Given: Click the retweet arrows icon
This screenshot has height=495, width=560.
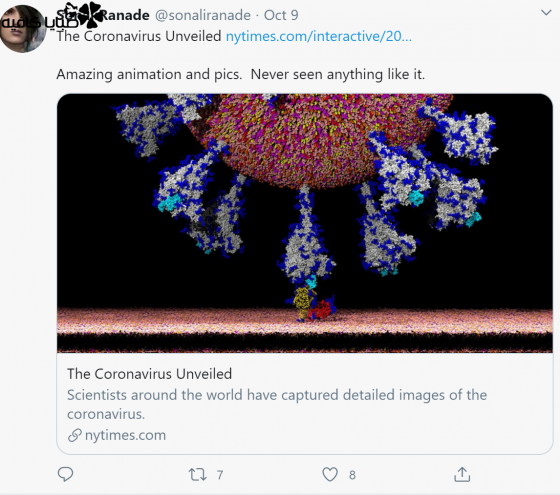Looking at the screenshot, I should 198,475.
